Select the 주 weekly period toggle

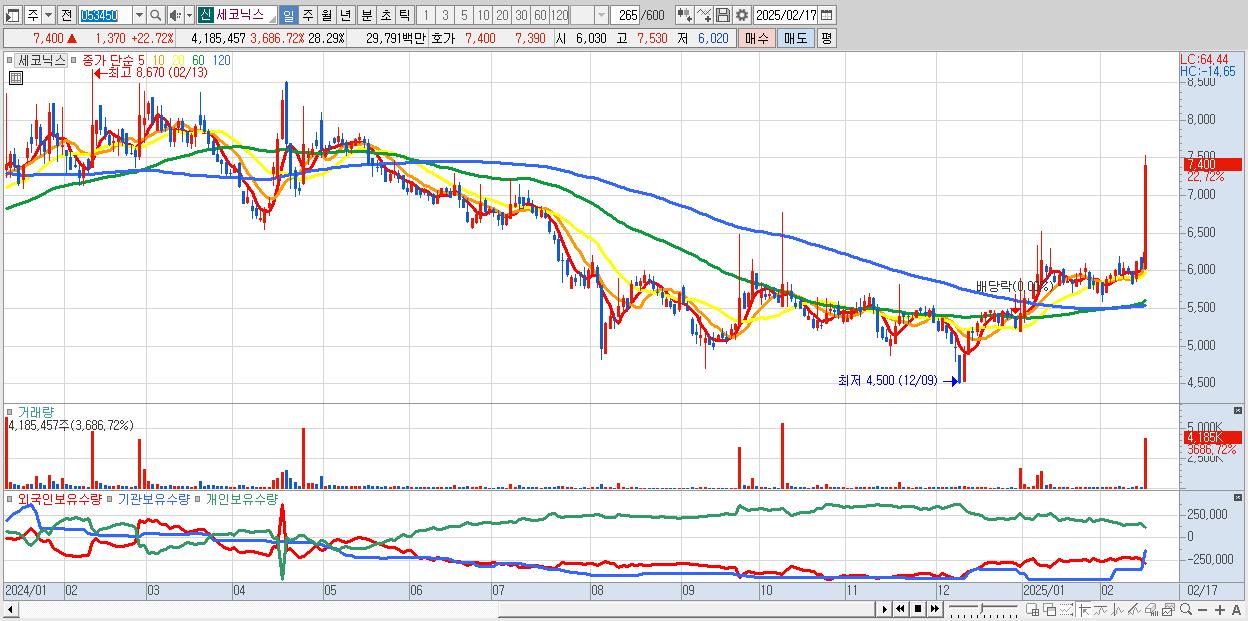click(307, 15)
